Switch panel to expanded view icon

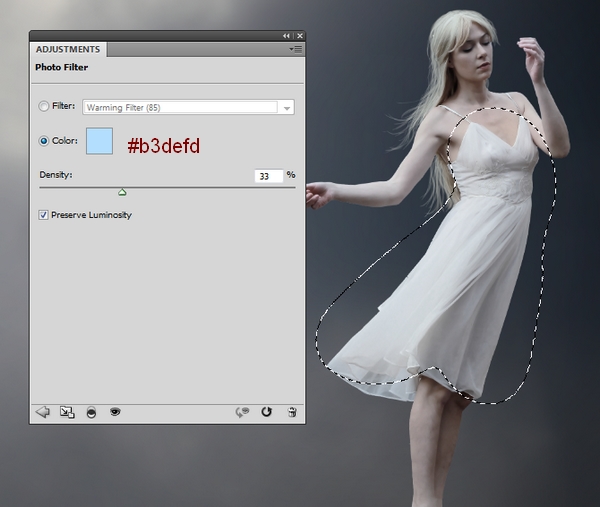click(x=67, y=411)
